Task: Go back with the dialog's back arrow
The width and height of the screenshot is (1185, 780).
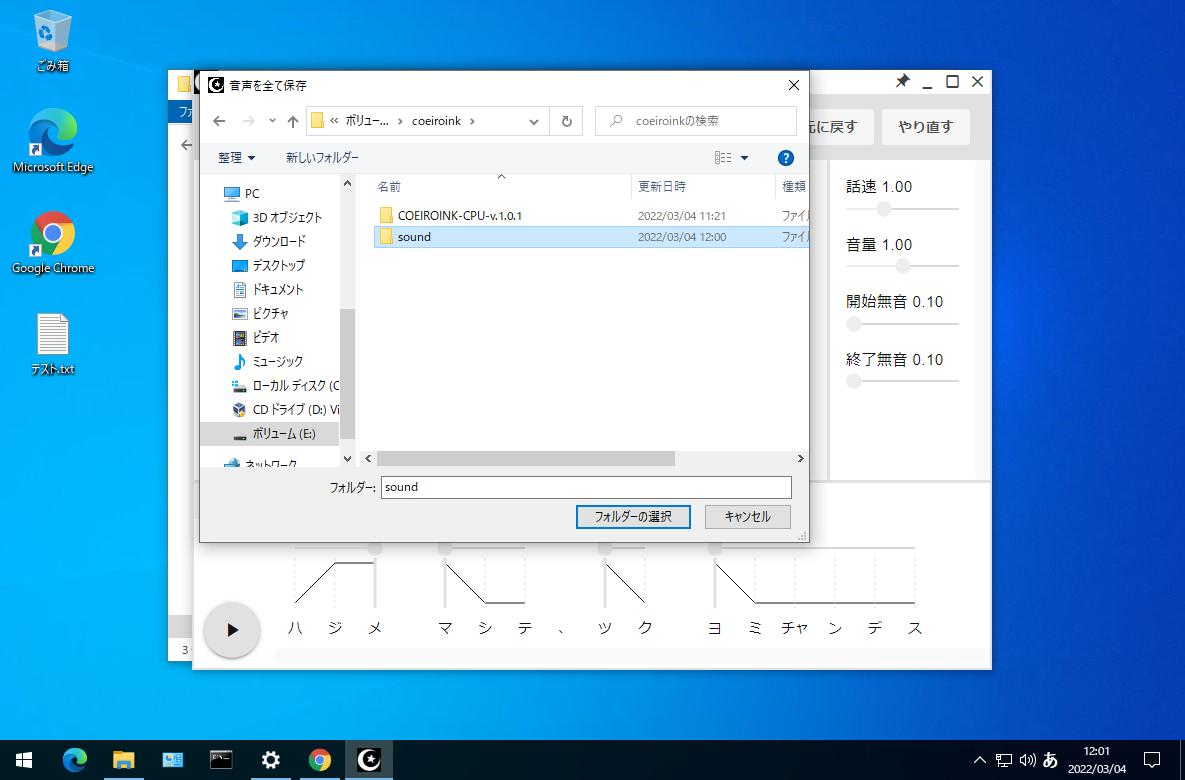Action: [219, 121]
